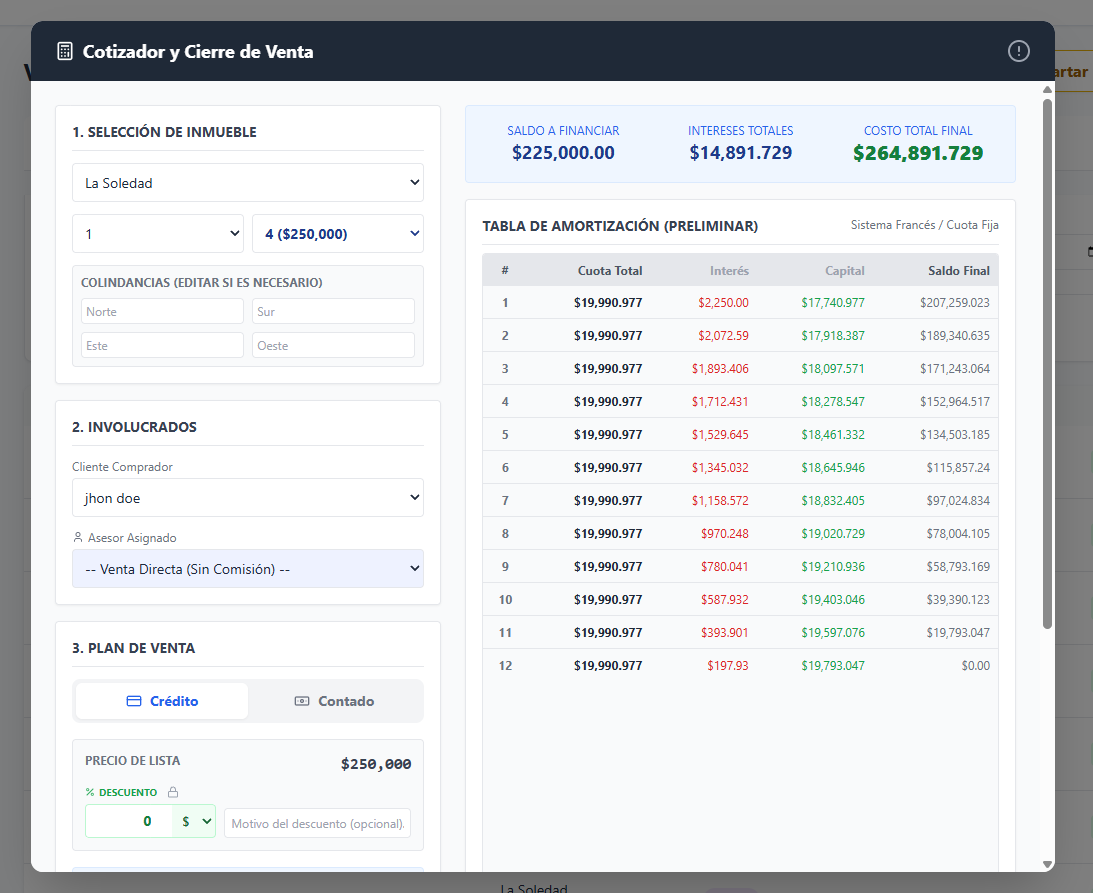Open the lot dropdown showing 4 ($250,000)
The width and height of the screenshot is (1093, 893).
(x=337, y=234)
